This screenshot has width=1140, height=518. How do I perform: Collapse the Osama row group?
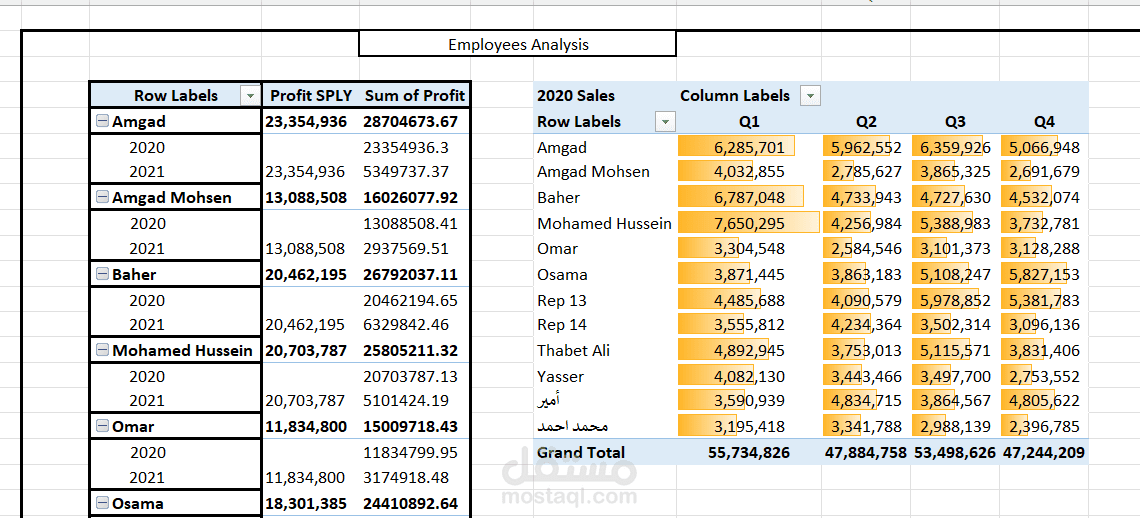click(x=102, y=503)
